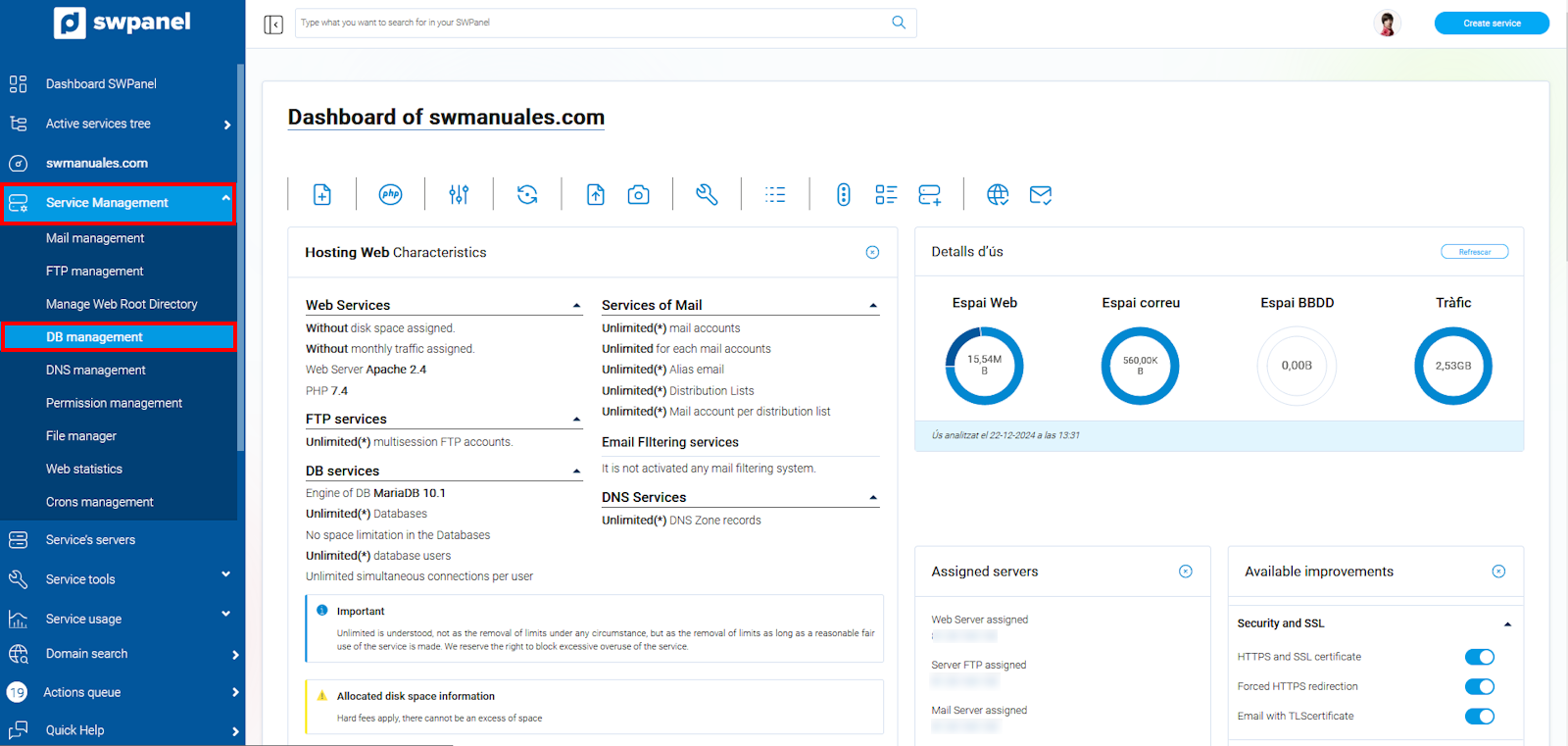Open DB management menu item
Image resolution: width=1568 pixels, height=746 pixels.
click(94, 337)
